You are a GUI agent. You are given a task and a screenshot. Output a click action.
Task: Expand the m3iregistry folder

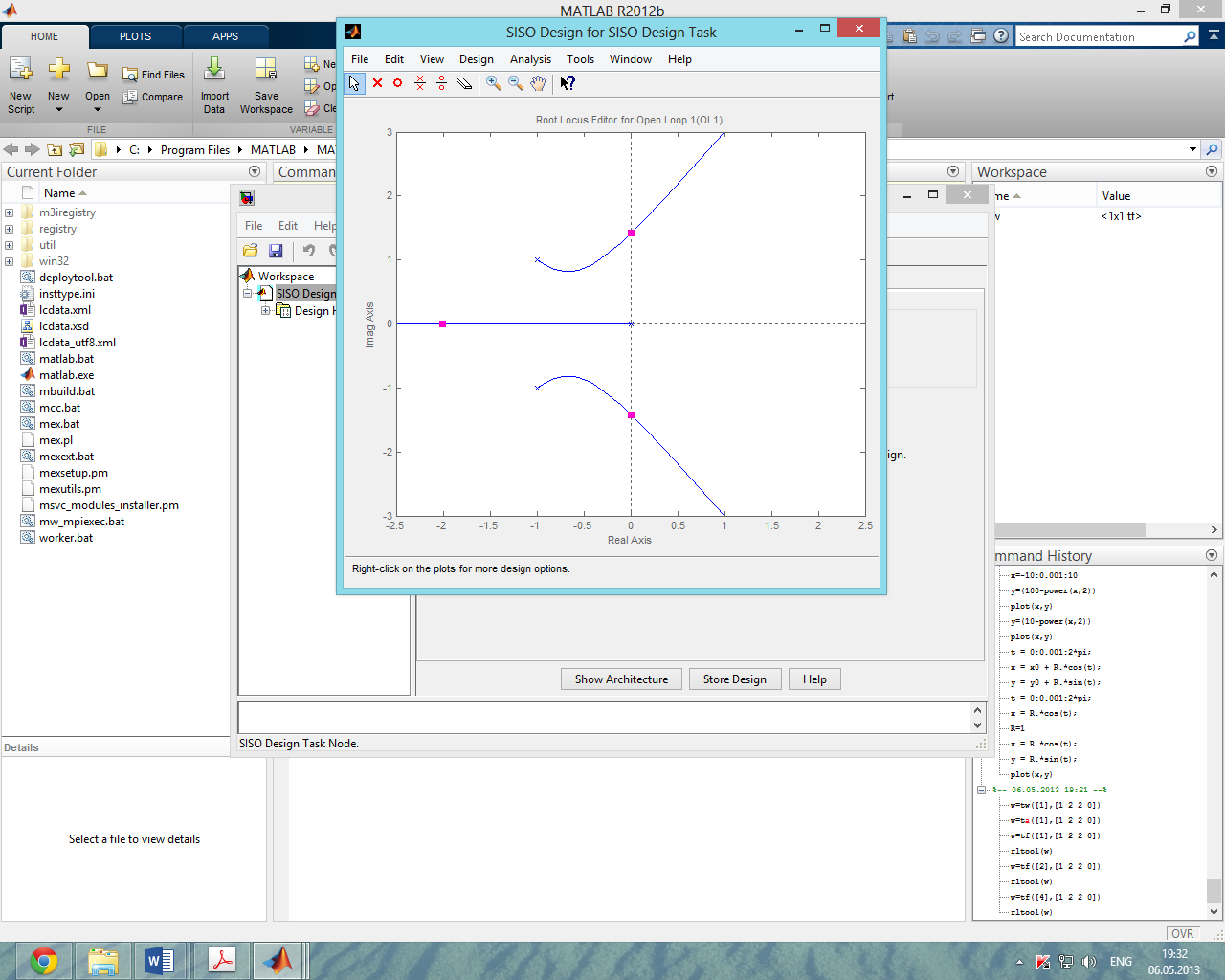[x=9, y=212]
